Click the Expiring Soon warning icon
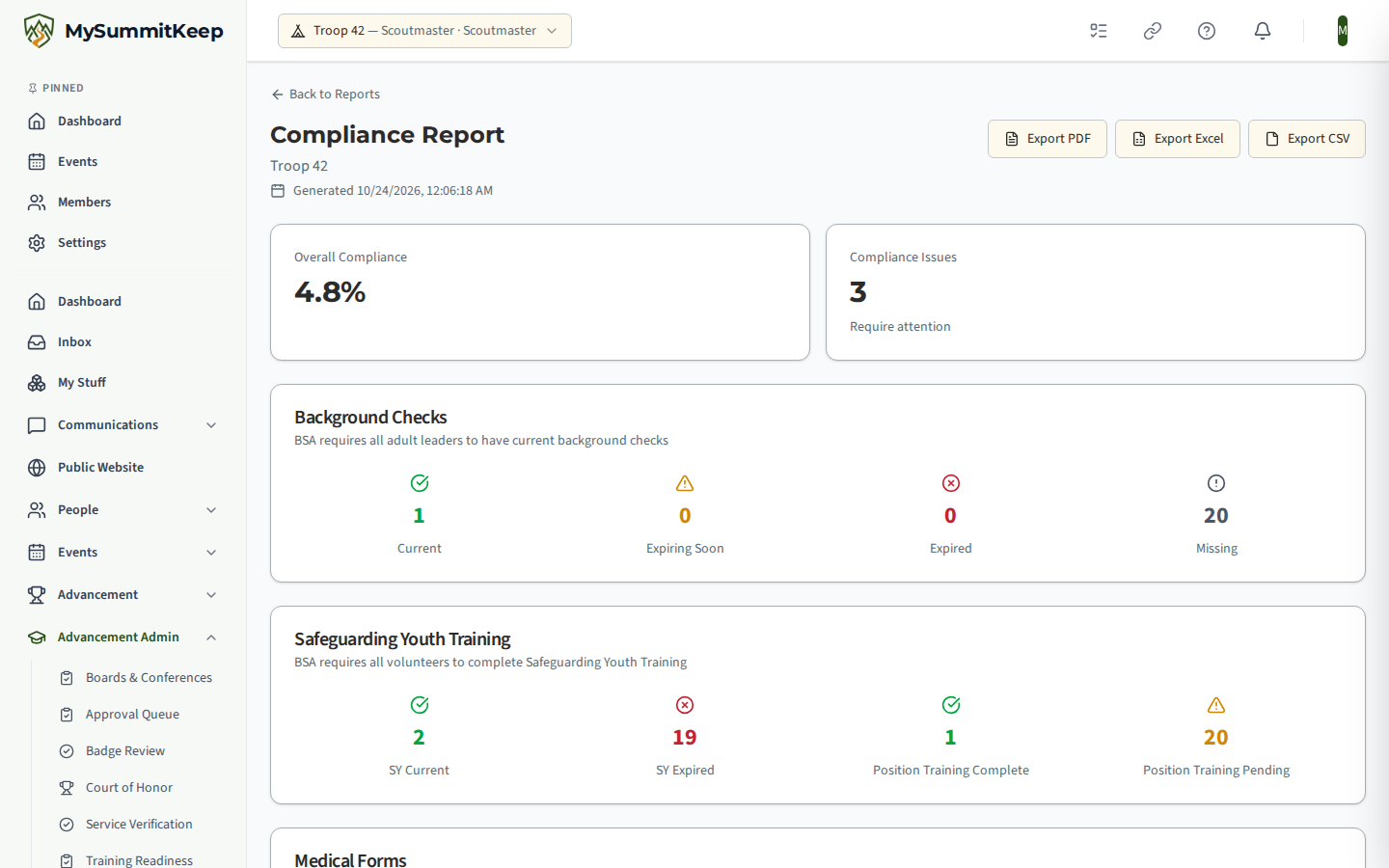The width and height of the screenshot is (1389, 868). click(685, 483)
